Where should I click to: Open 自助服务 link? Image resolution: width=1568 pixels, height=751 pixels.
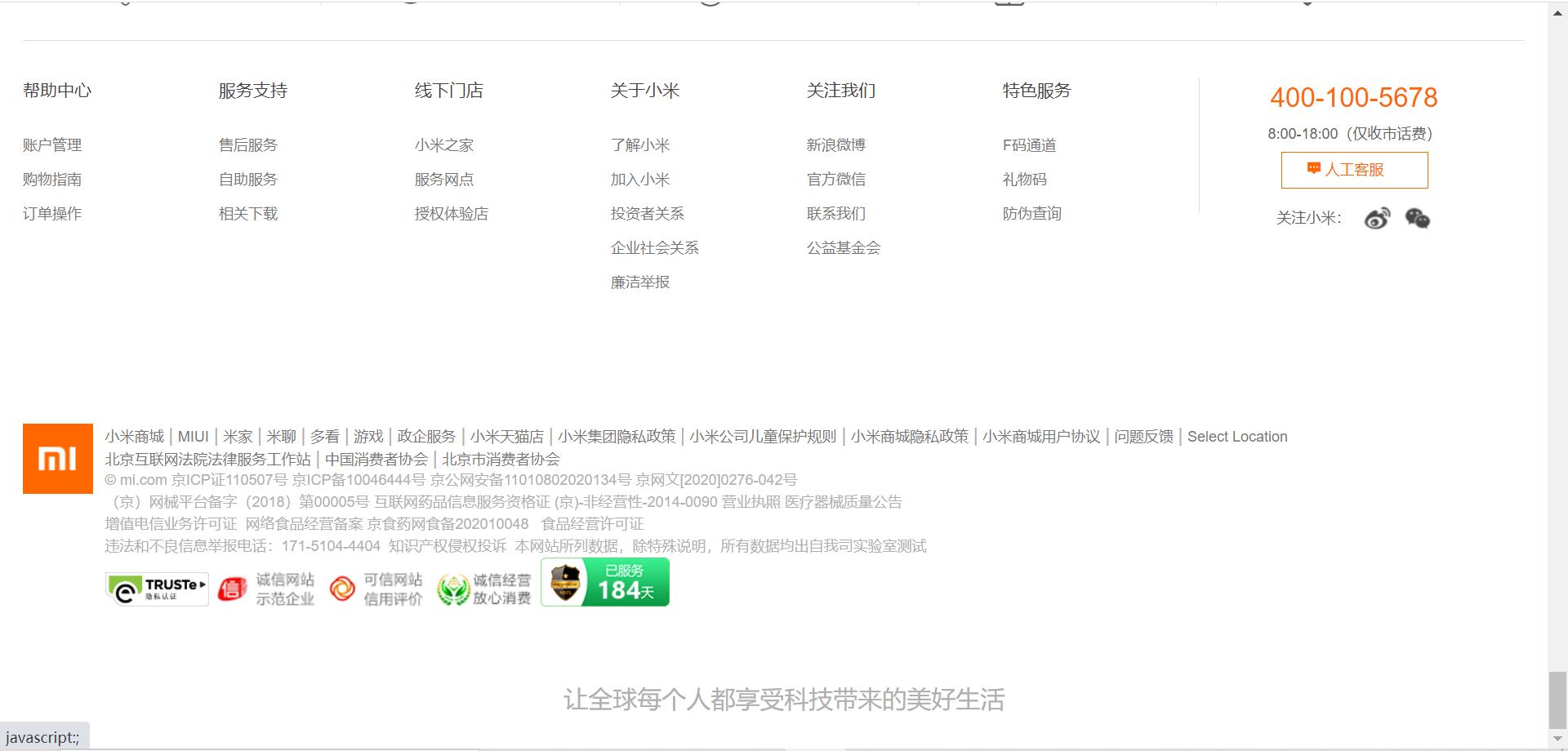(x=248, y=180)
